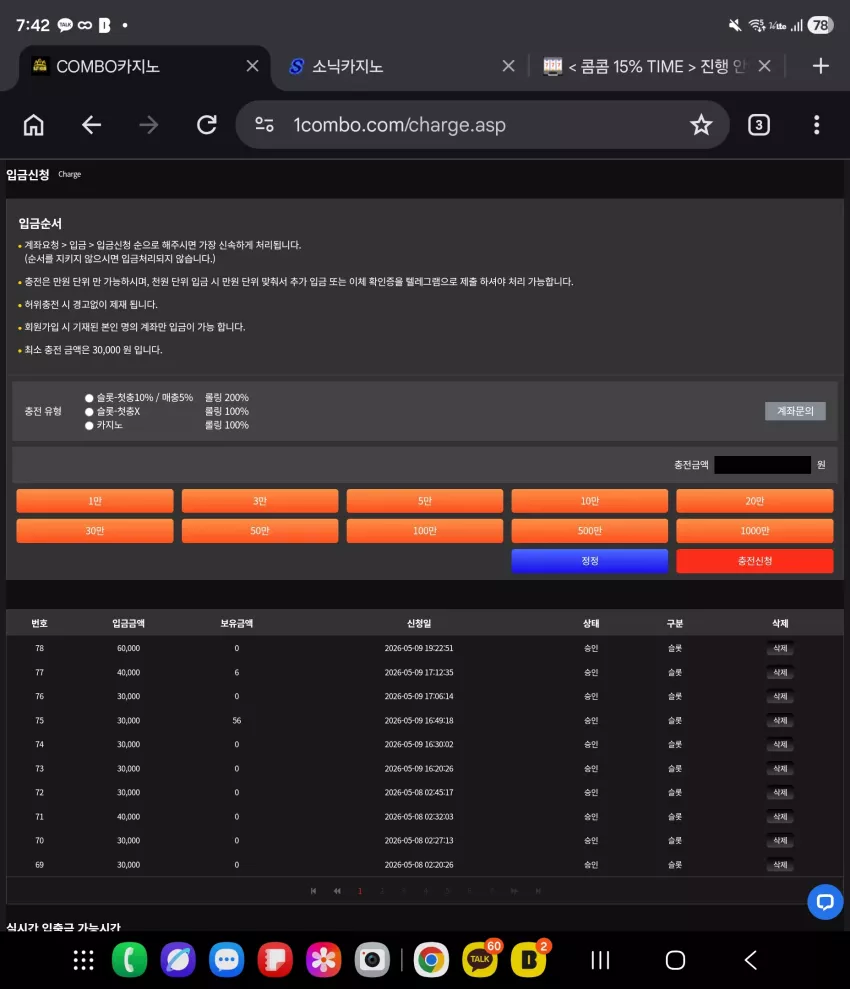
Task: Add 500만 to charge amount
Action: coord(590,531)
